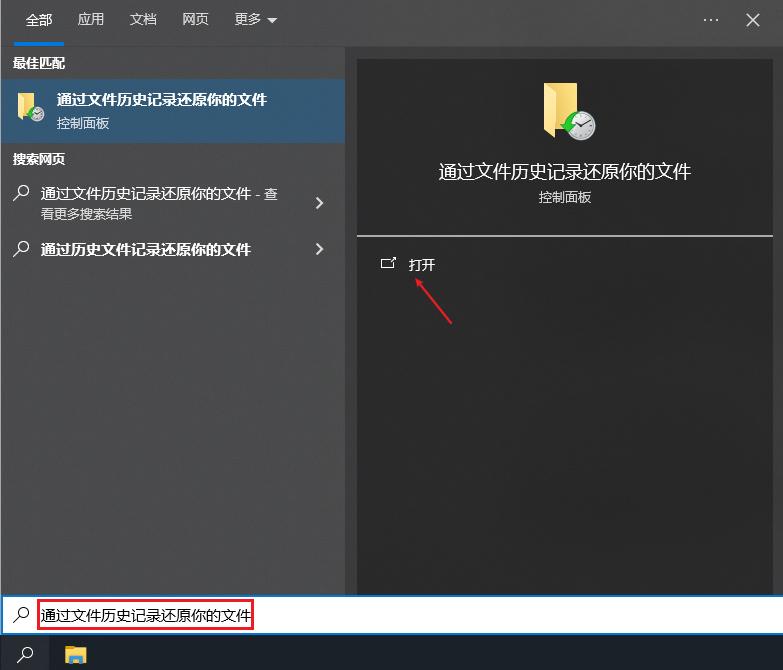This screenshot has width=783, height=670.
Task: Click the open-window icon next to 打开
Action: pos(388,263)
